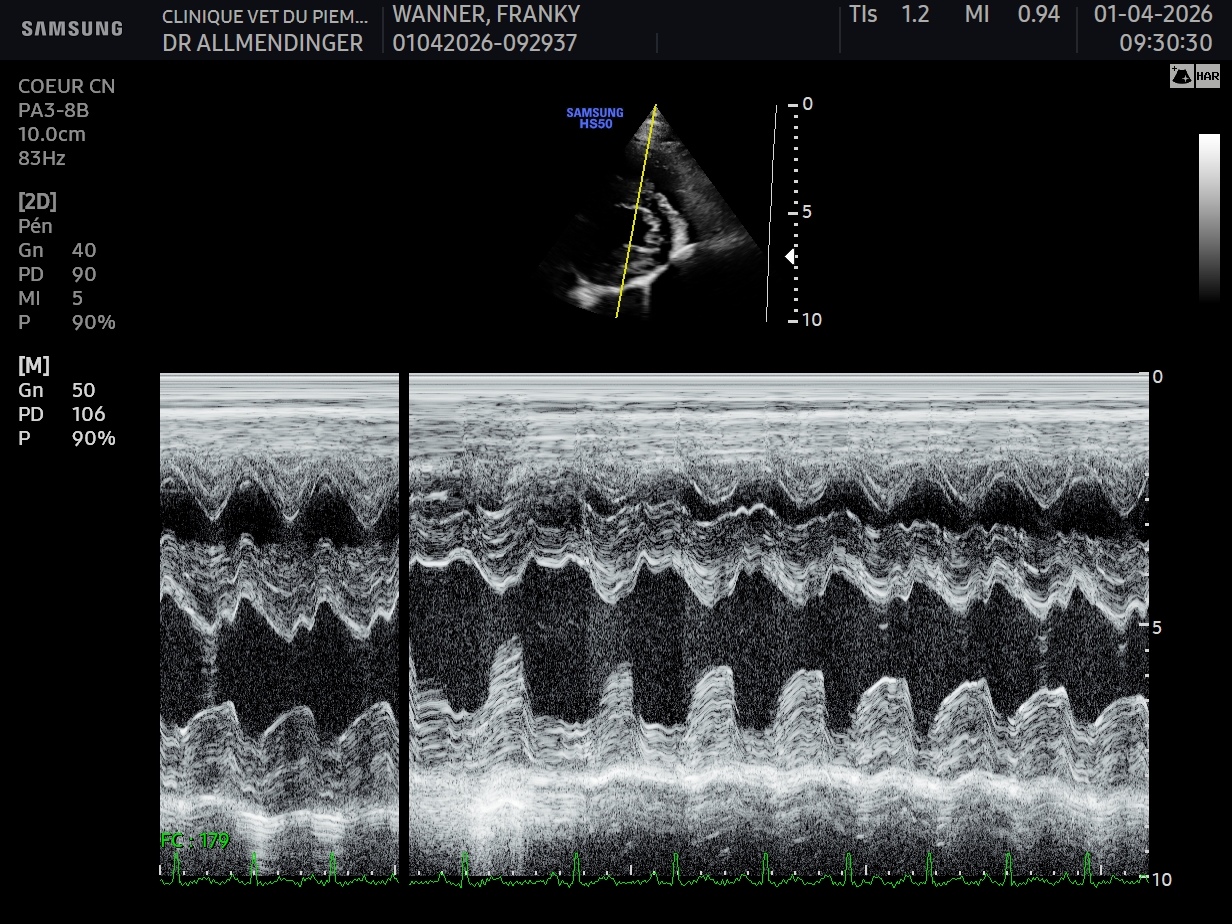Select the [2D] mode parameter header
Image resolution: width=1232 pixels, height=924 pixels.
38,201
